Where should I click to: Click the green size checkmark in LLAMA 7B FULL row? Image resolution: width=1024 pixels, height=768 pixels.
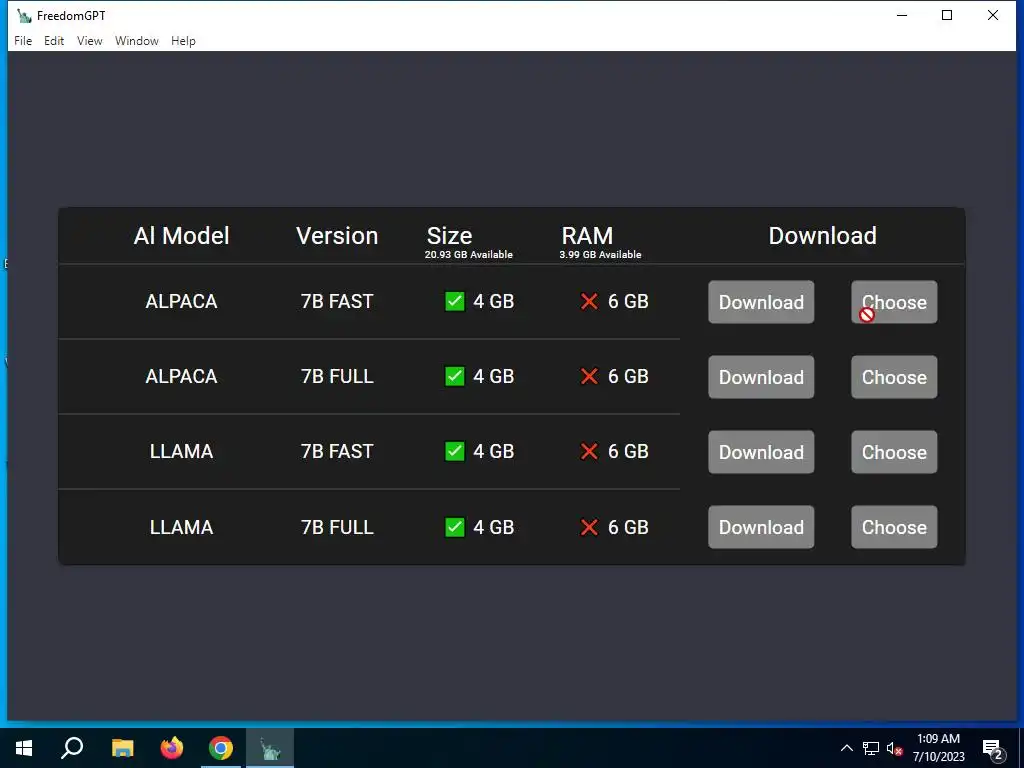coord(455,527)
